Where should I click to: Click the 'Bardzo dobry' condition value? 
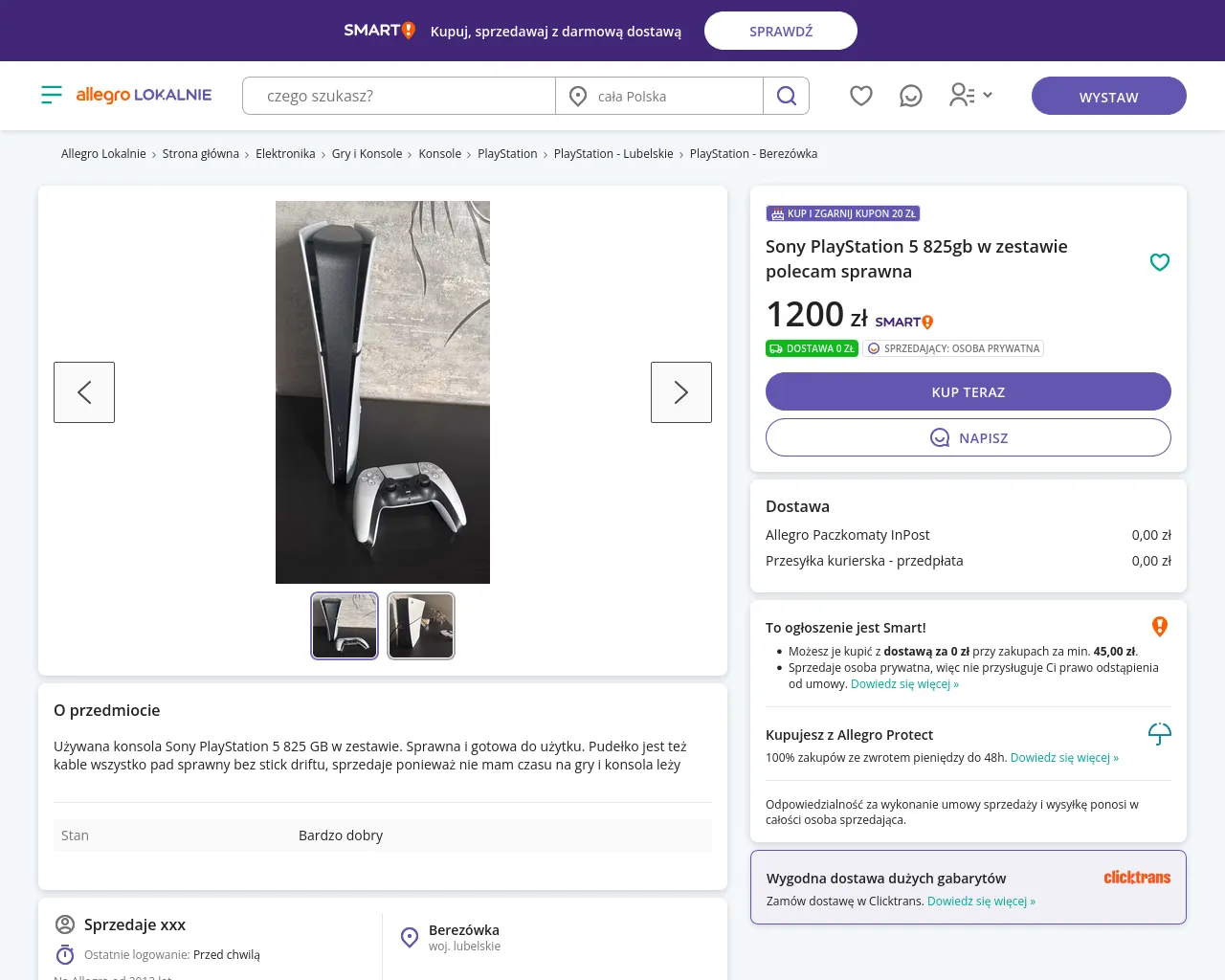coord(341,835)
